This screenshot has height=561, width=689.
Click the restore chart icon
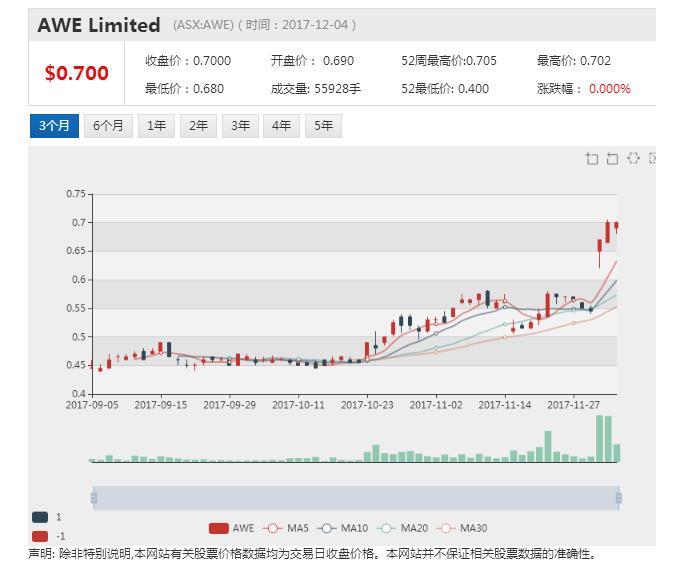[x=633, y=159]
